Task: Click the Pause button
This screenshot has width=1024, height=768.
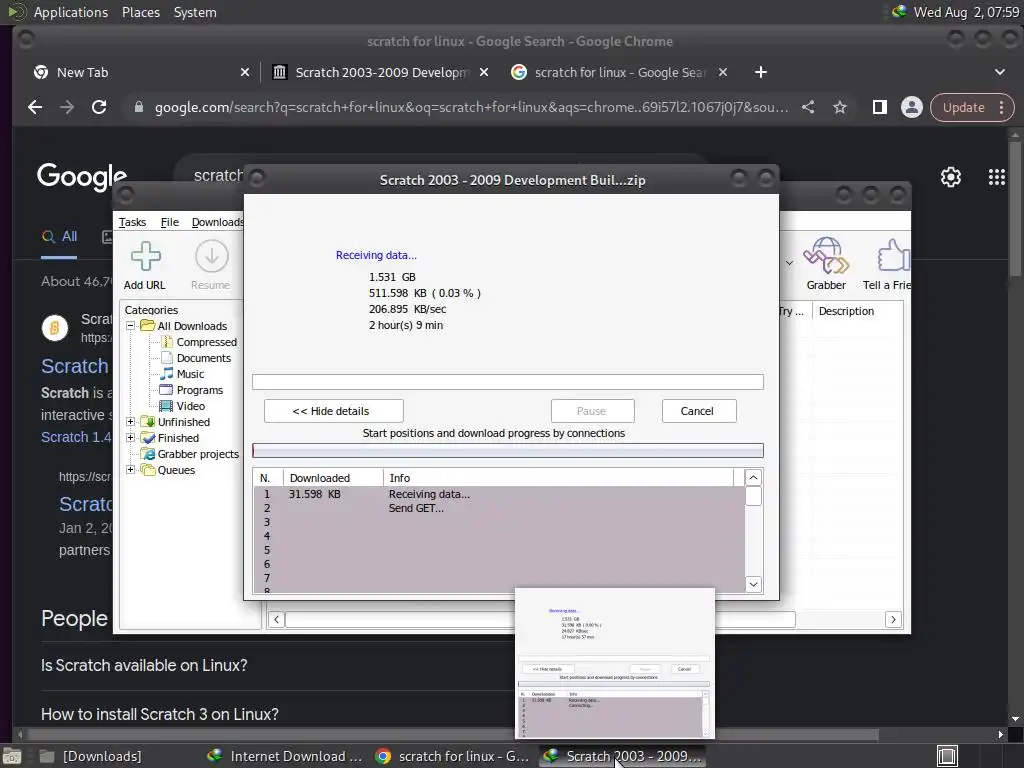Action: tap(592, 411)
